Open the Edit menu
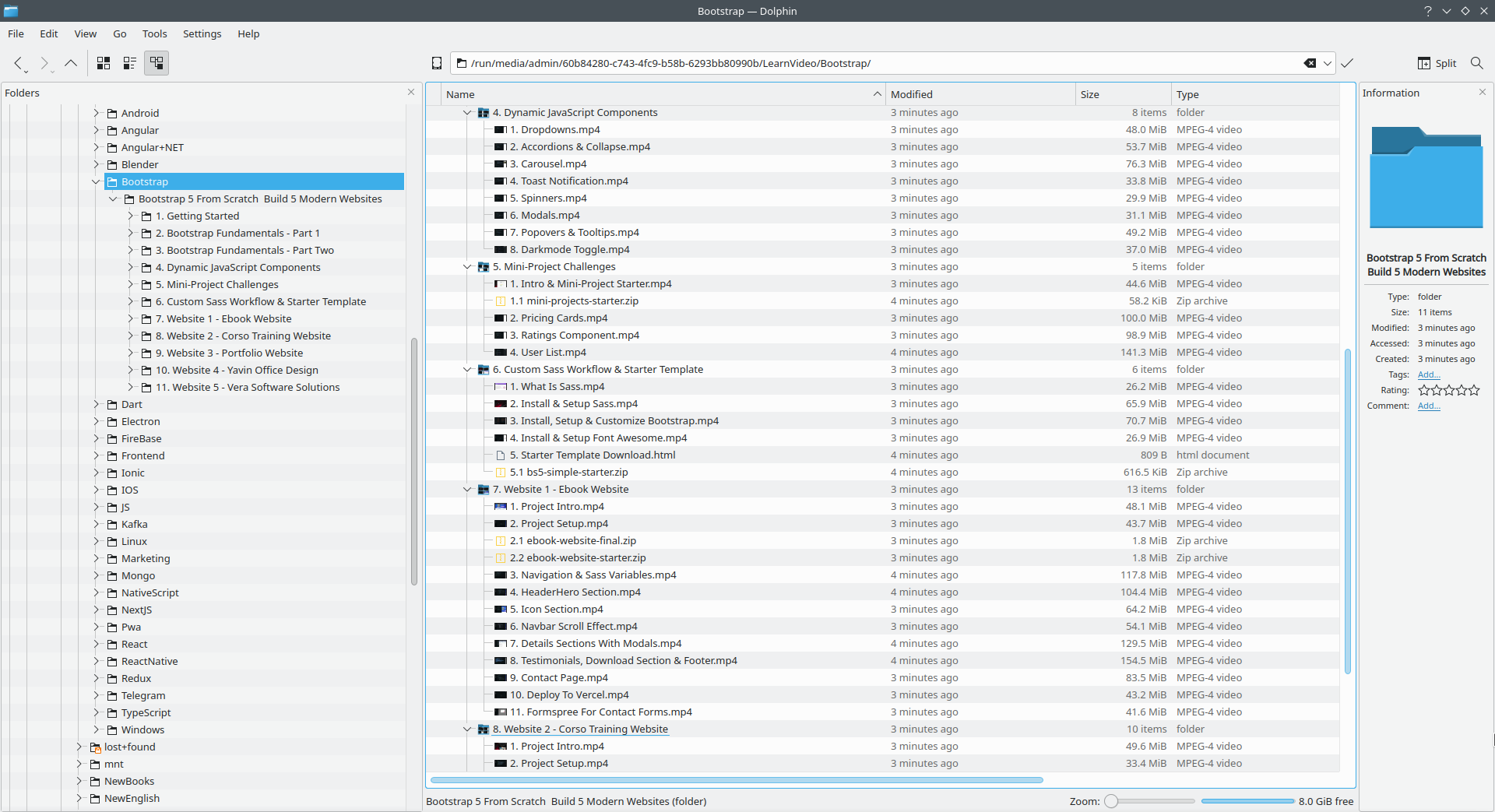The width and height of the screenshot is (1495, 812). pos(49,33)
